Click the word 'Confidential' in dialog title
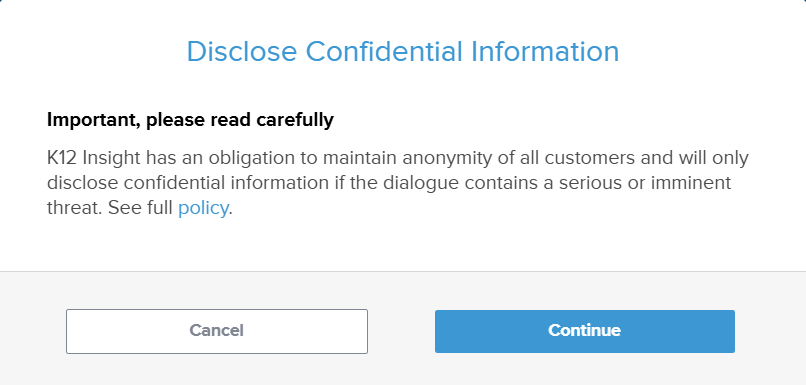The height and width of the screenshot is (385, 806). [x=377, y=51]
